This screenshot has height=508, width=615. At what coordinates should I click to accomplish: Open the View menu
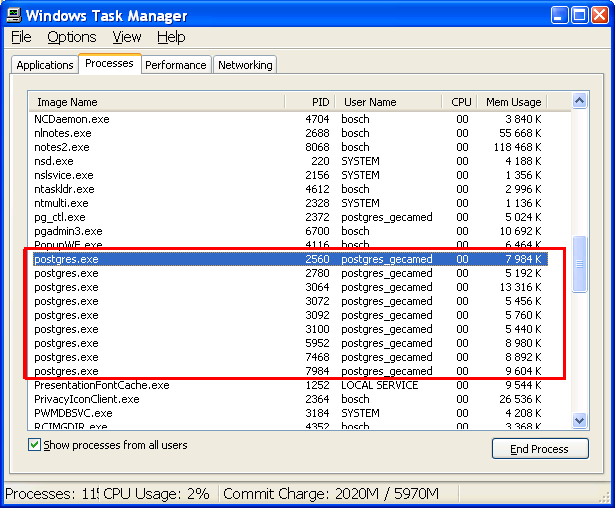tap(127, 37)
